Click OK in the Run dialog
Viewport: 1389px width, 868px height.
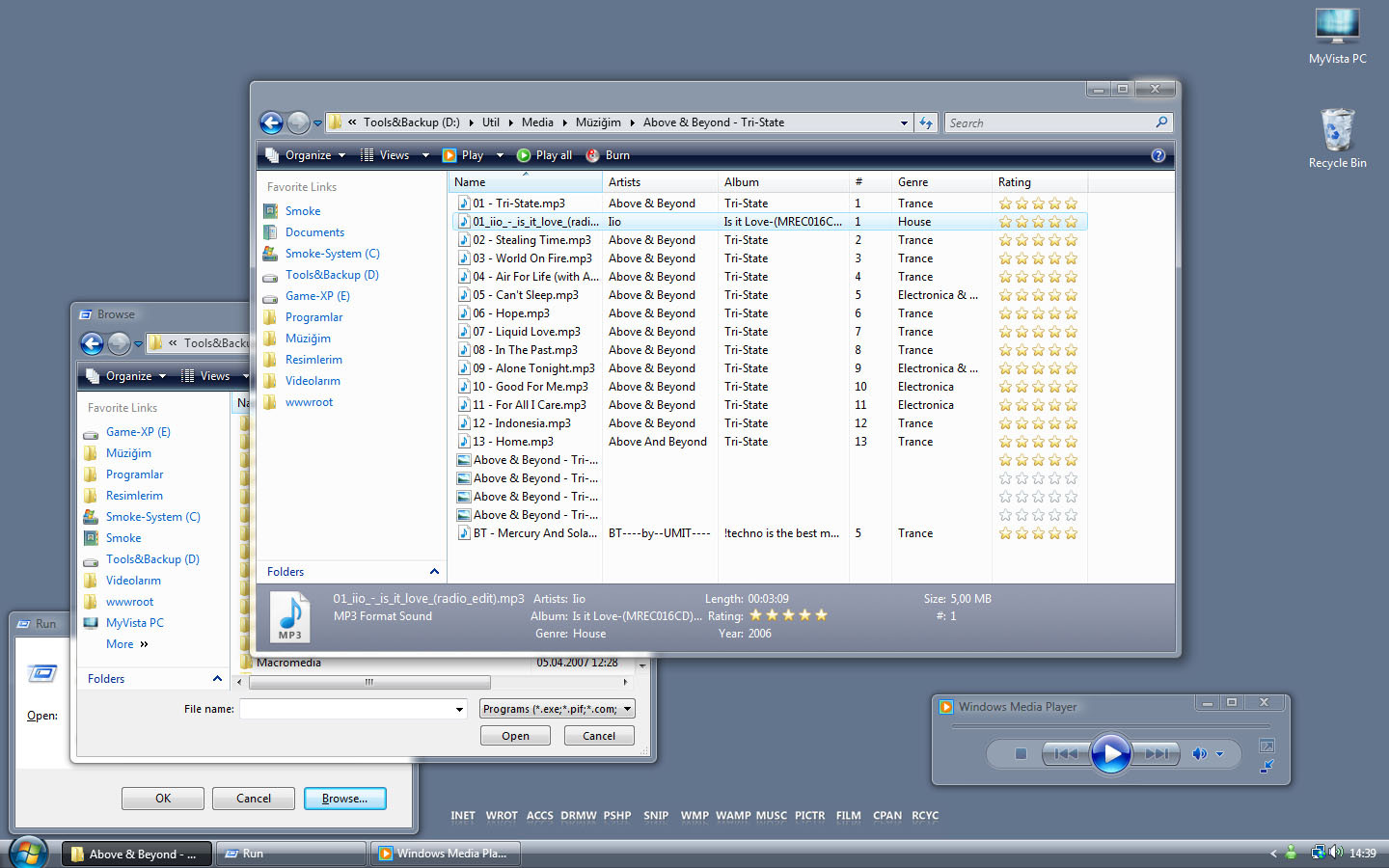163,799
